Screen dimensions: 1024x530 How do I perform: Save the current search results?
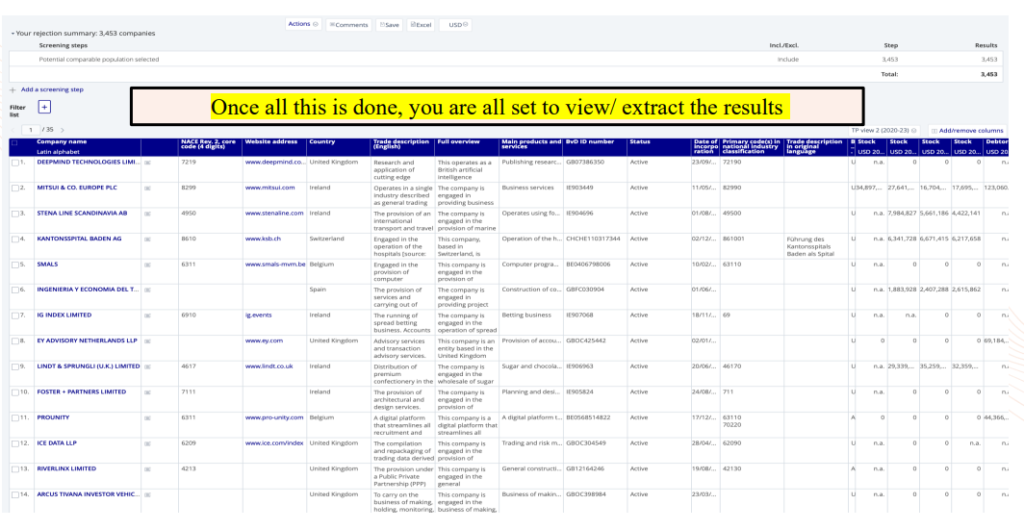[x=389, y=25]
